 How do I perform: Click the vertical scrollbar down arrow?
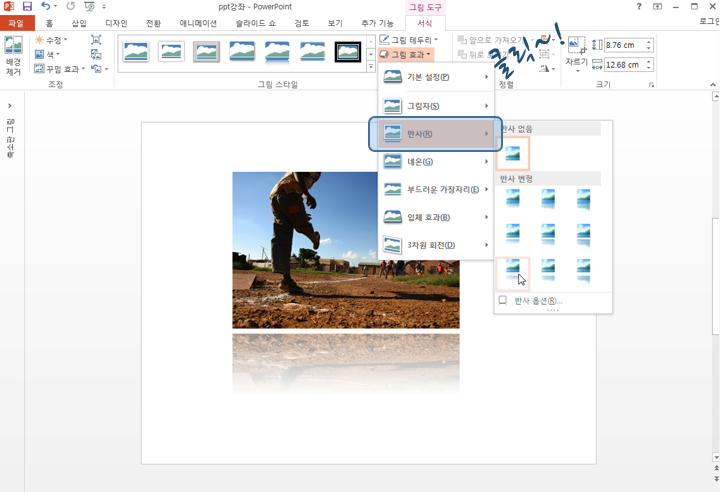[715, 457]
